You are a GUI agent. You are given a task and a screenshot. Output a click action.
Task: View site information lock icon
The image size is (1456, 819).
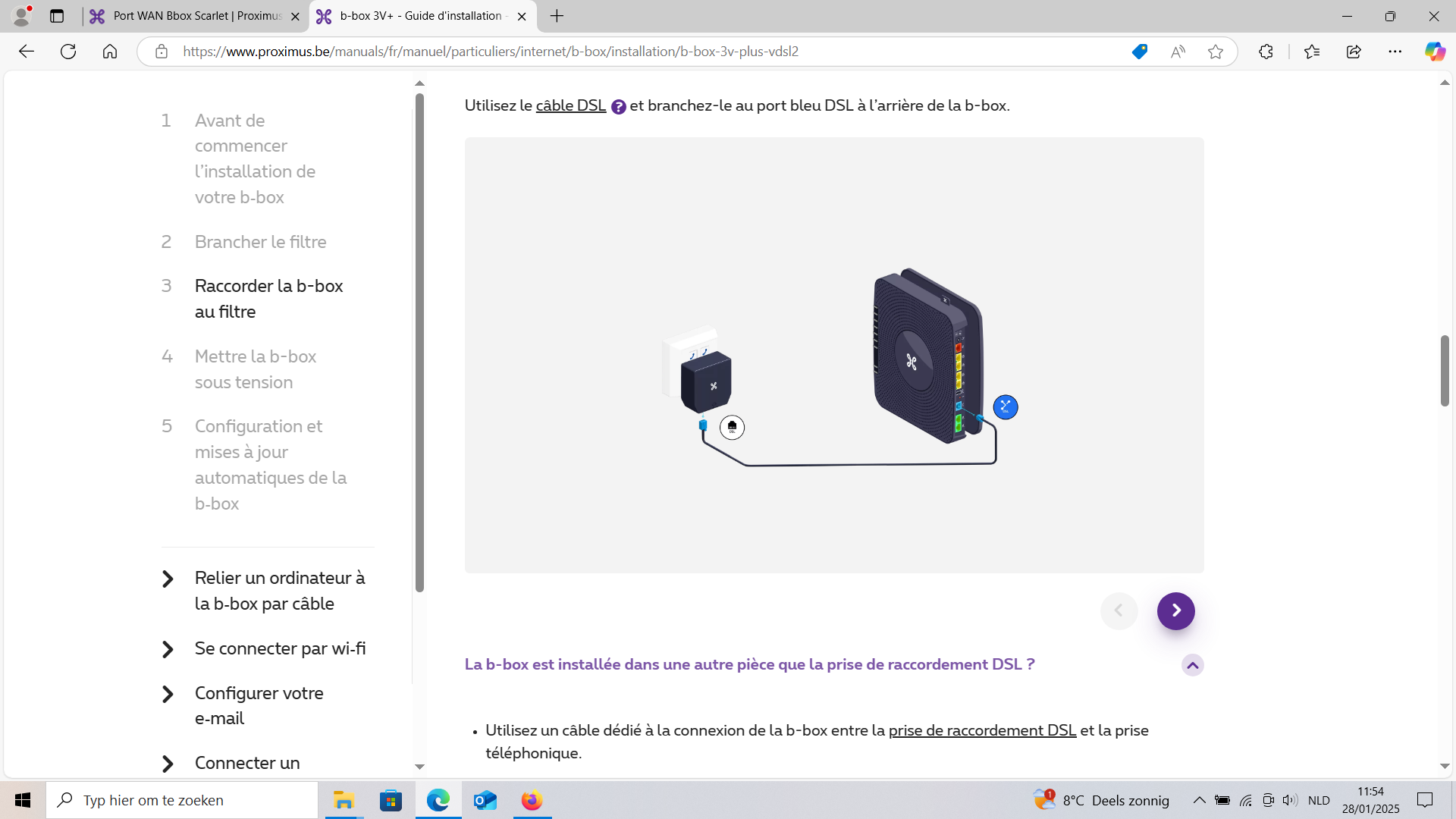(x=162, y=52)
